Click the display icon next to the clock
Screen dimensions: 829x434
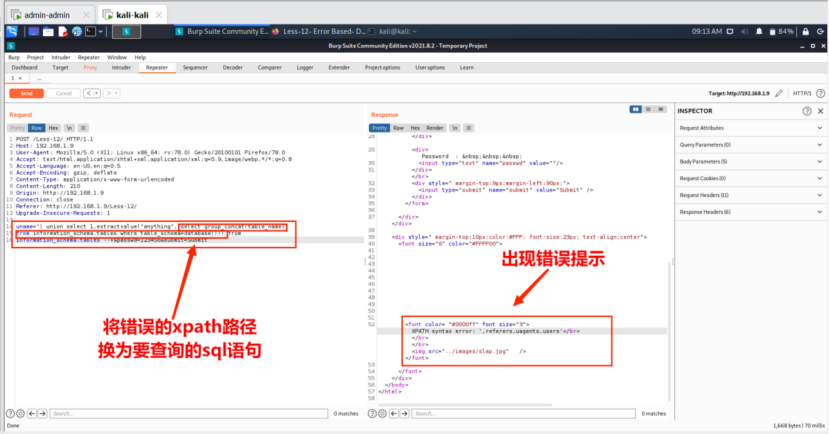click(x=730, y=32)
